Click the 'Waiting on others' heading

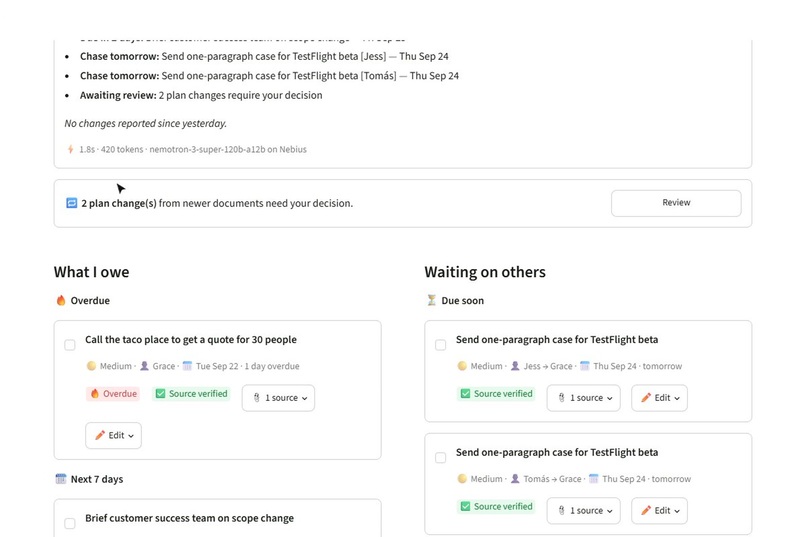pyautogui.click(x=485, y=272)
